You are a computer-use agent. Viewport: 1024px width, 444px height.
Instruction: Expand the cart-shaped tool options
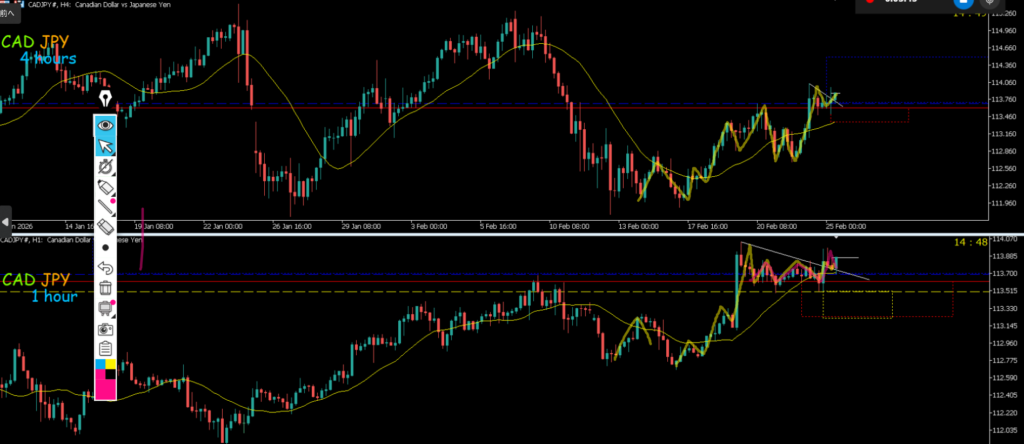click(x=106, y=307)
